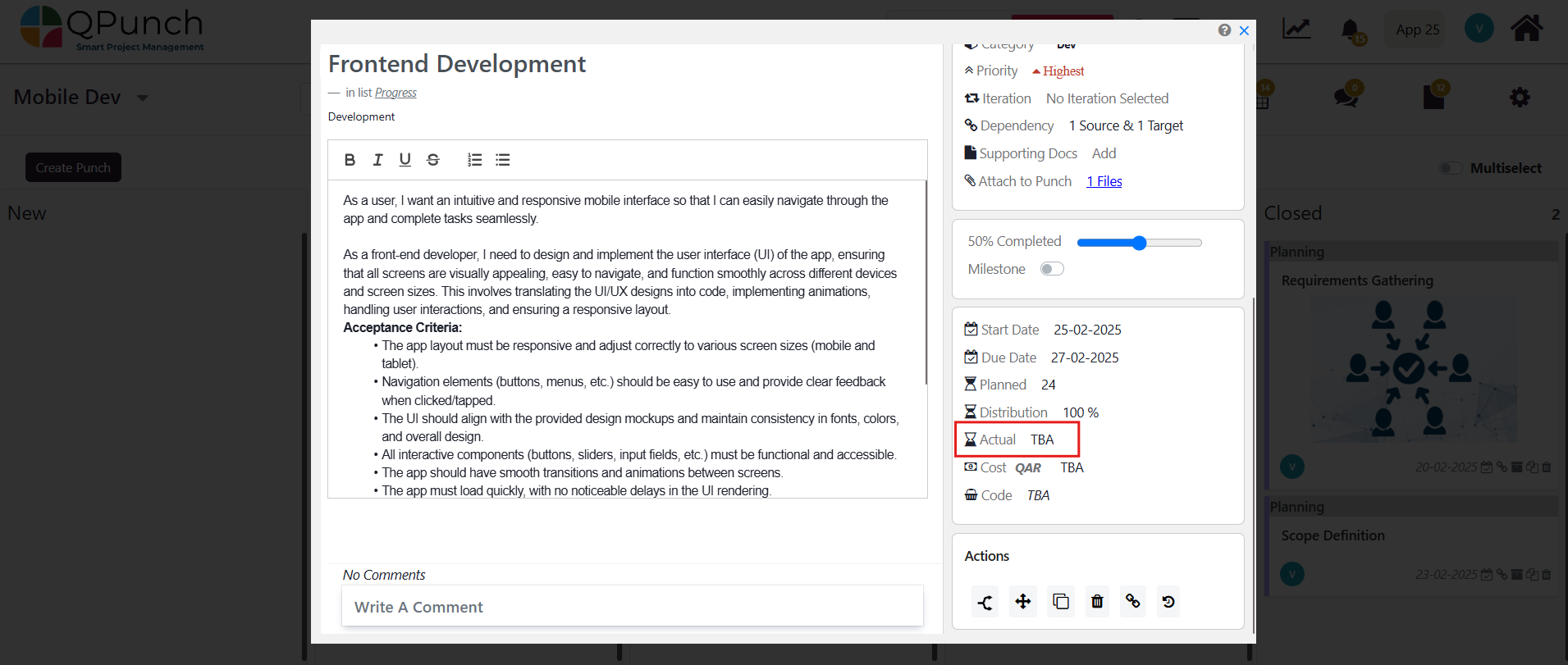Open the analytics chart icon in header

click(1297, 30)
